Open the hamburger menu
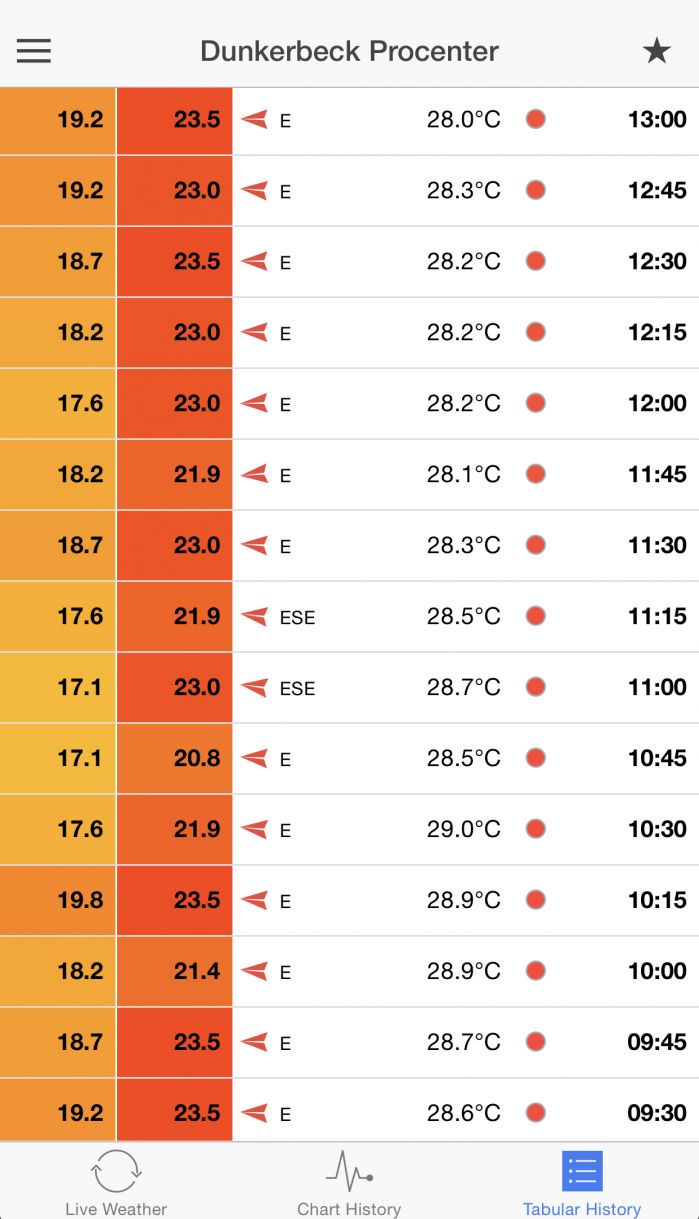699x1219 pixels. pyautogui.click(x=34, y=51)
